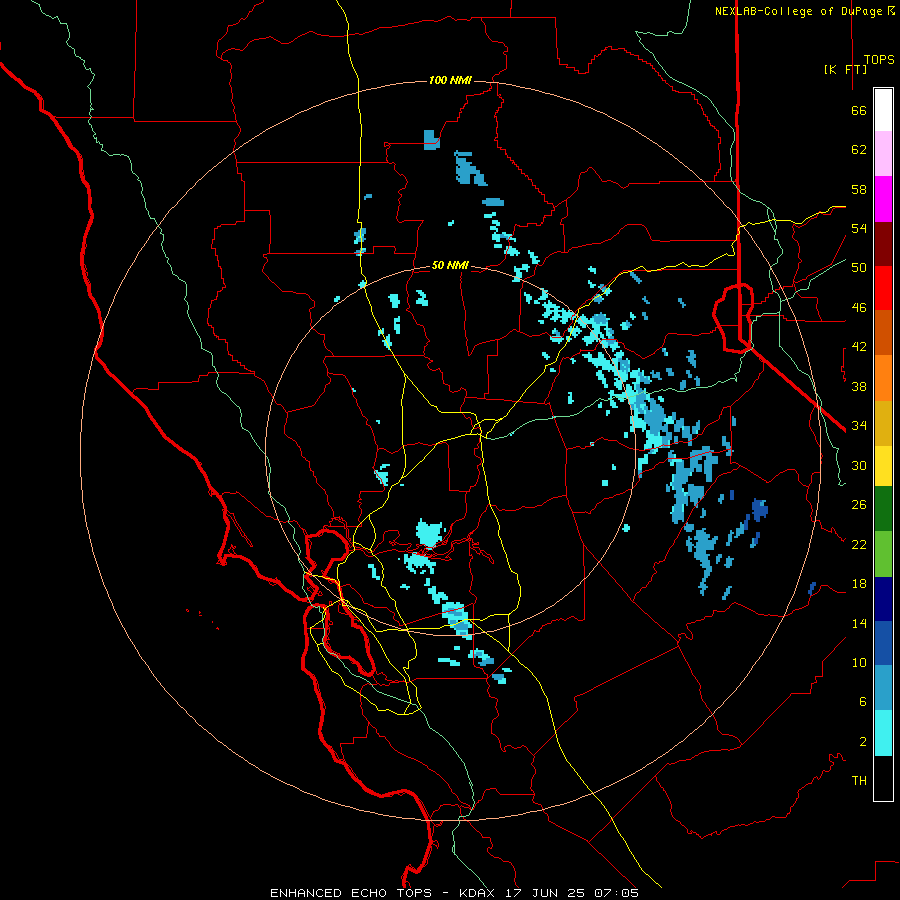
Task: Click the light pink legend swatch
Action: 883,153
